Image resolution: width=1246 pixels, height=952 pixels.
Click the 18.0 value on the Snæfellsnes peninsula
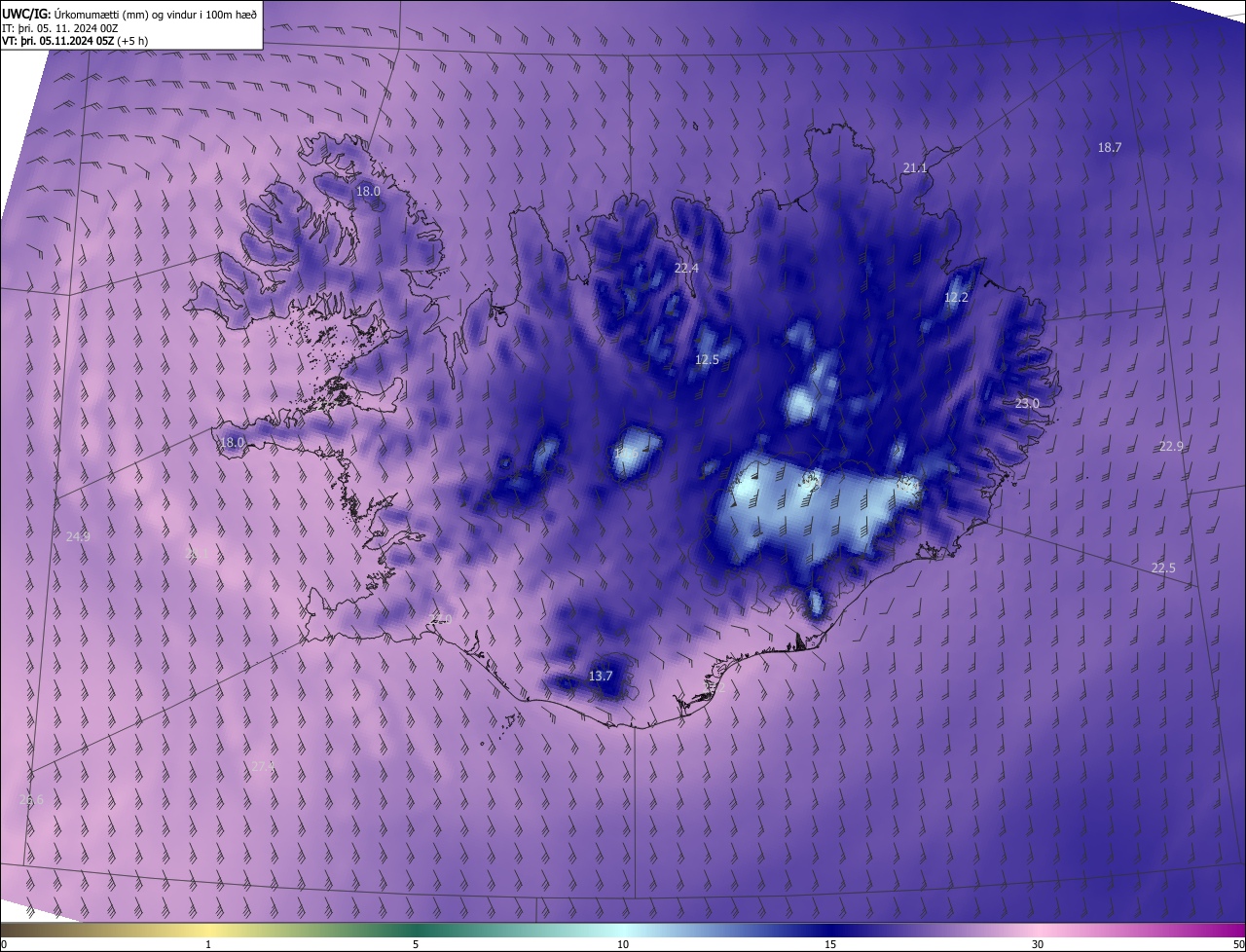pyautogui.click(x=232, y=442)
